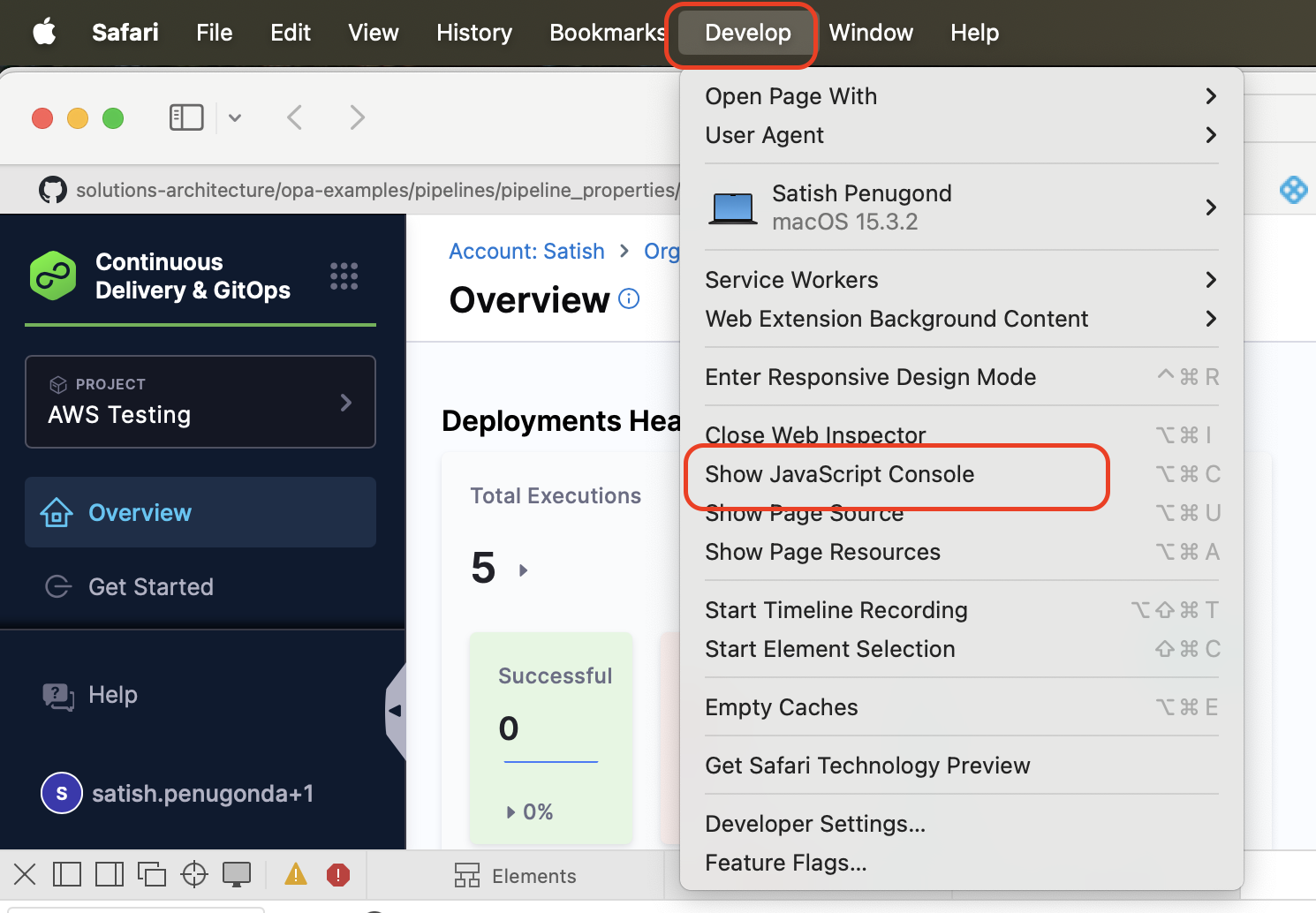The width and height of the screenshot is (1316, 913).
Task: Choose Empty Caches from Develop menu
Action: pos(781,707)
